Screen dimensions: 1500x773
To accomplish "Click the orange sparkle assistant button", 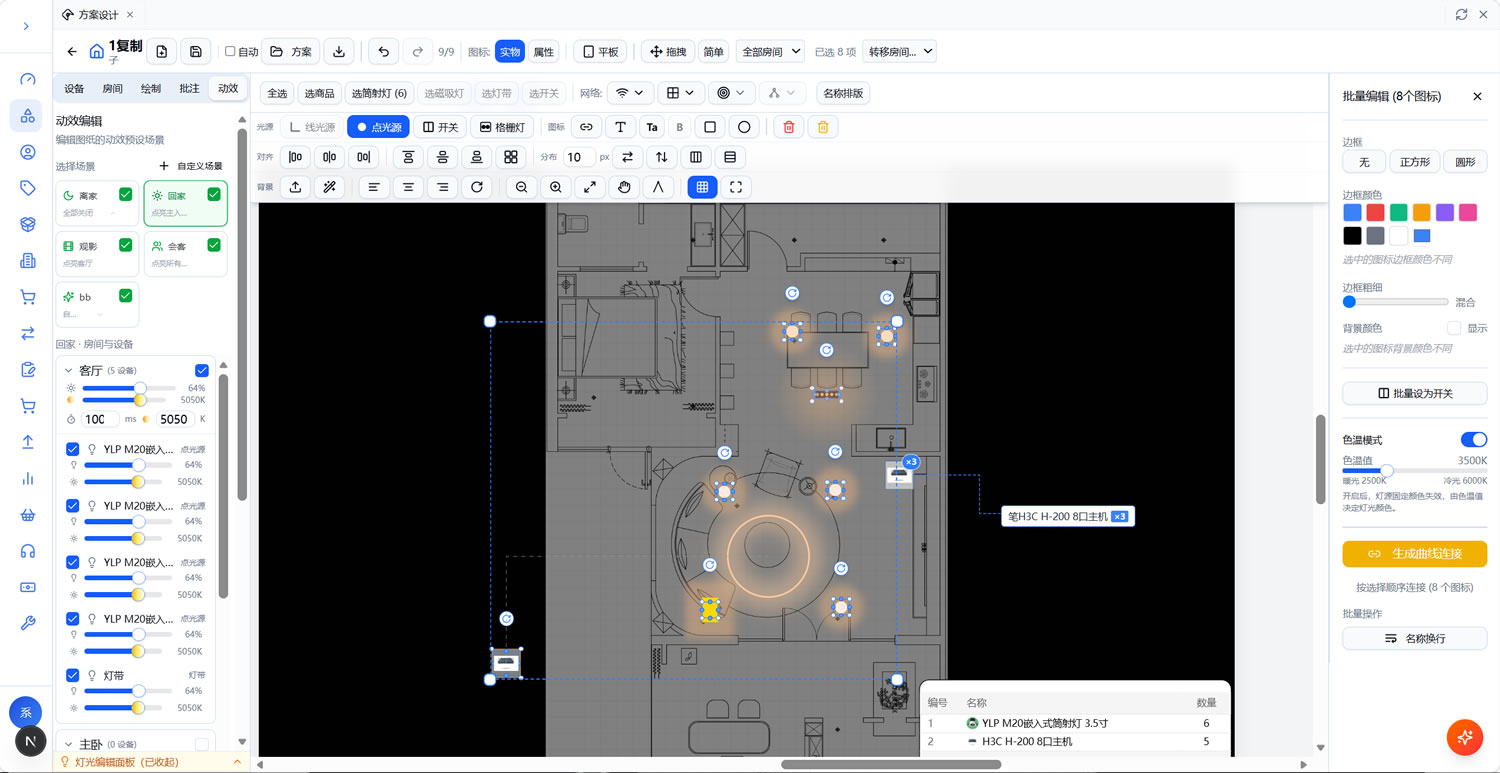I will (1465, 737).
